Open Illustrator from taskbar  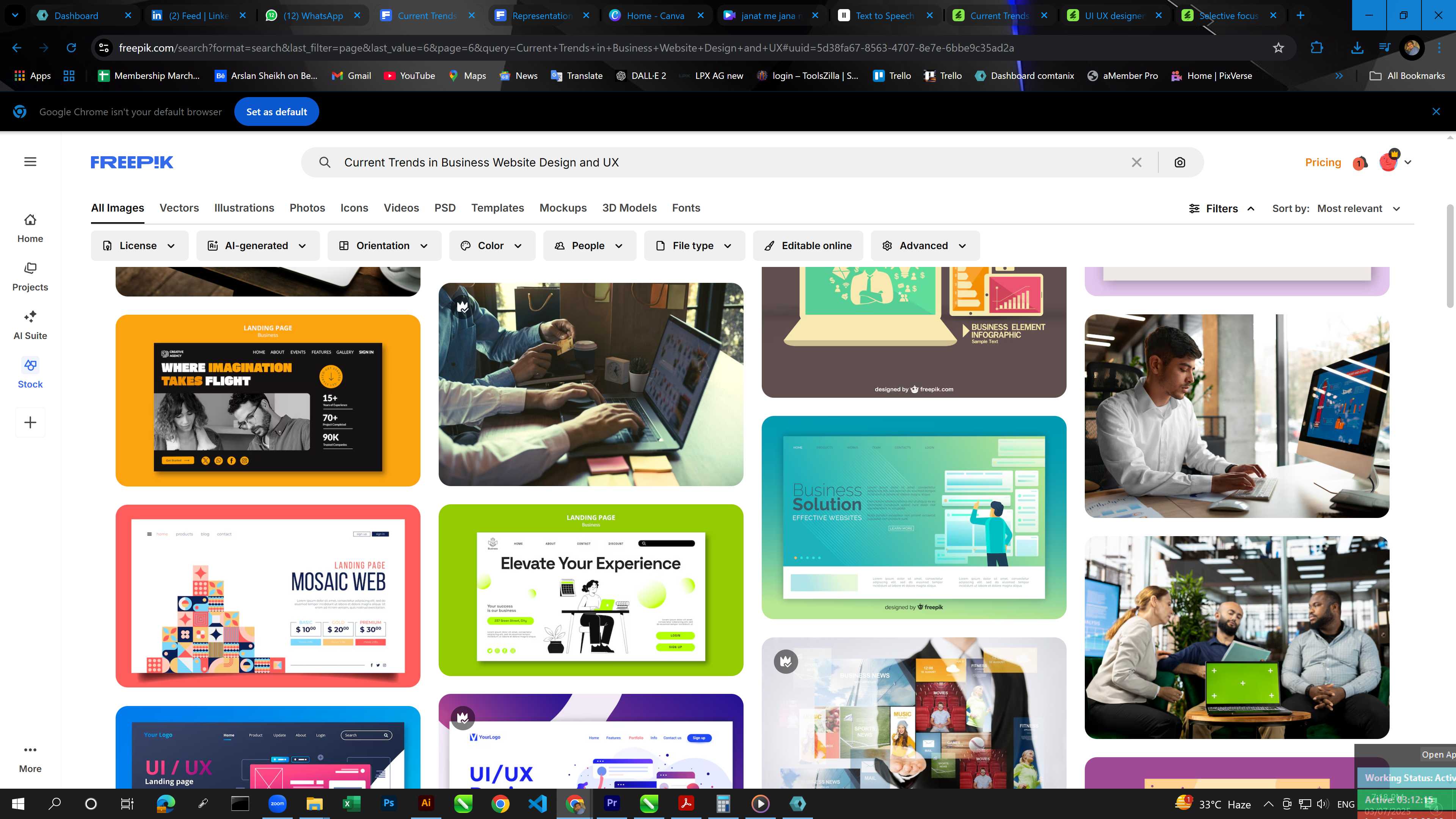tap(426, 803)
